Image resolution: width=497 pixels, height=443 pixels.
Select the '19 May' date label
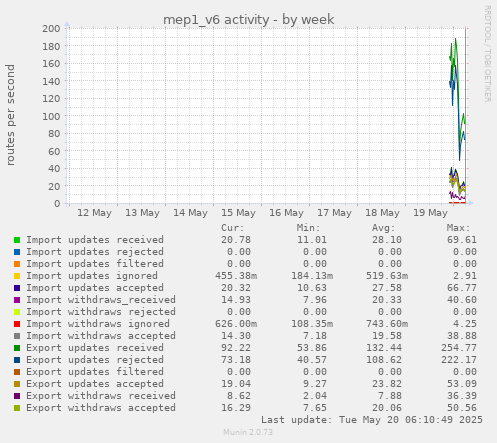click(x=430, y=213)
